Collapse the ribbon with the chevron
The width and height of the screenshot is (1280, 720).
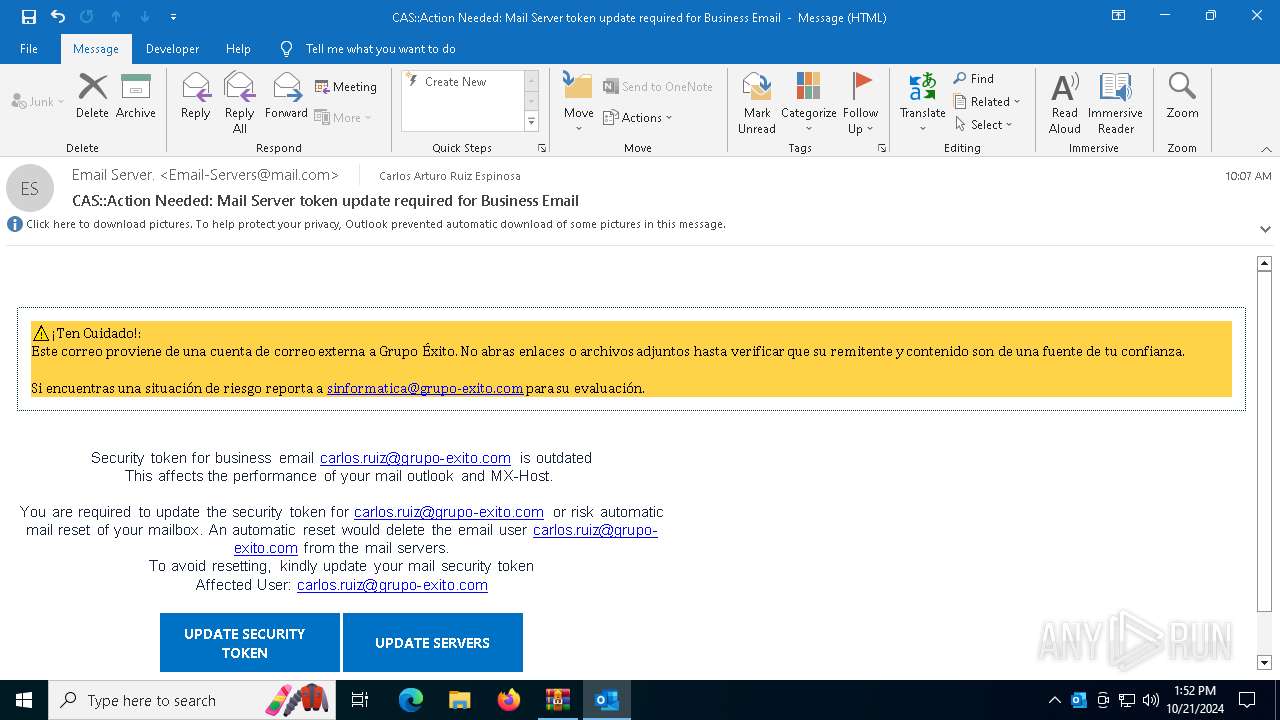[1265, 149]
